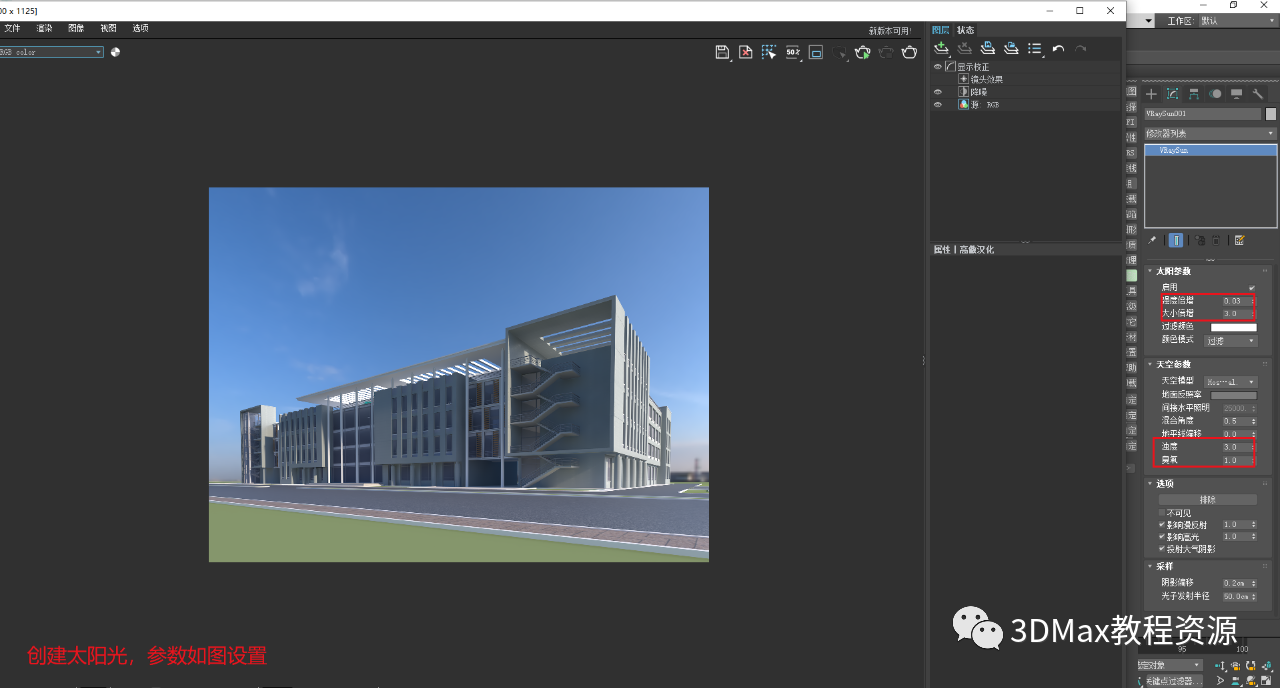Open the 颜色模式 dropdown
The height and width of the screenshot is (688, 1280).
click(x=1231, y=341)
